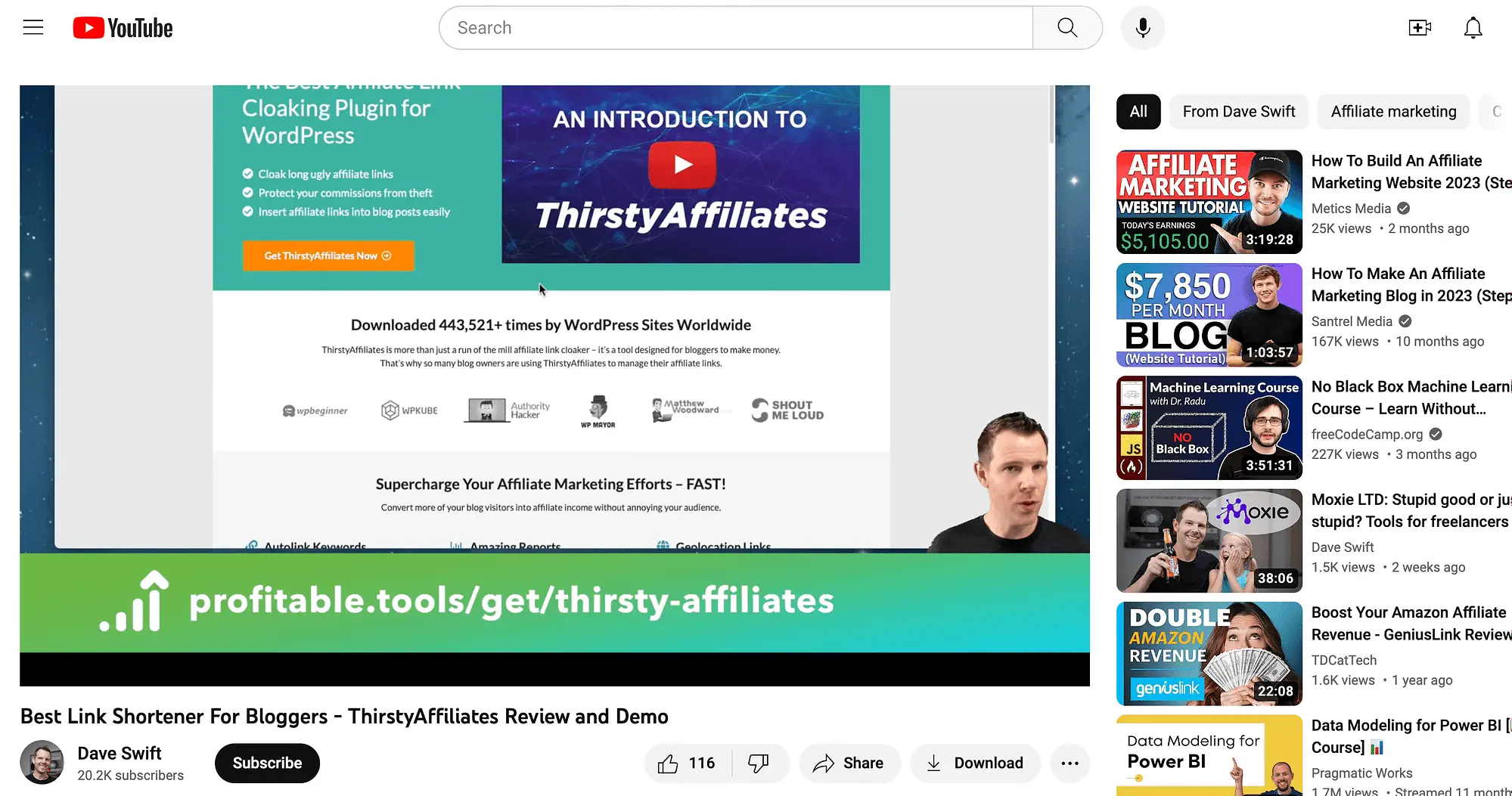Viewport: 1512px width, 796px height.
Task: Click '1.6K views' under TDCatTech video
Action: 1343,680
